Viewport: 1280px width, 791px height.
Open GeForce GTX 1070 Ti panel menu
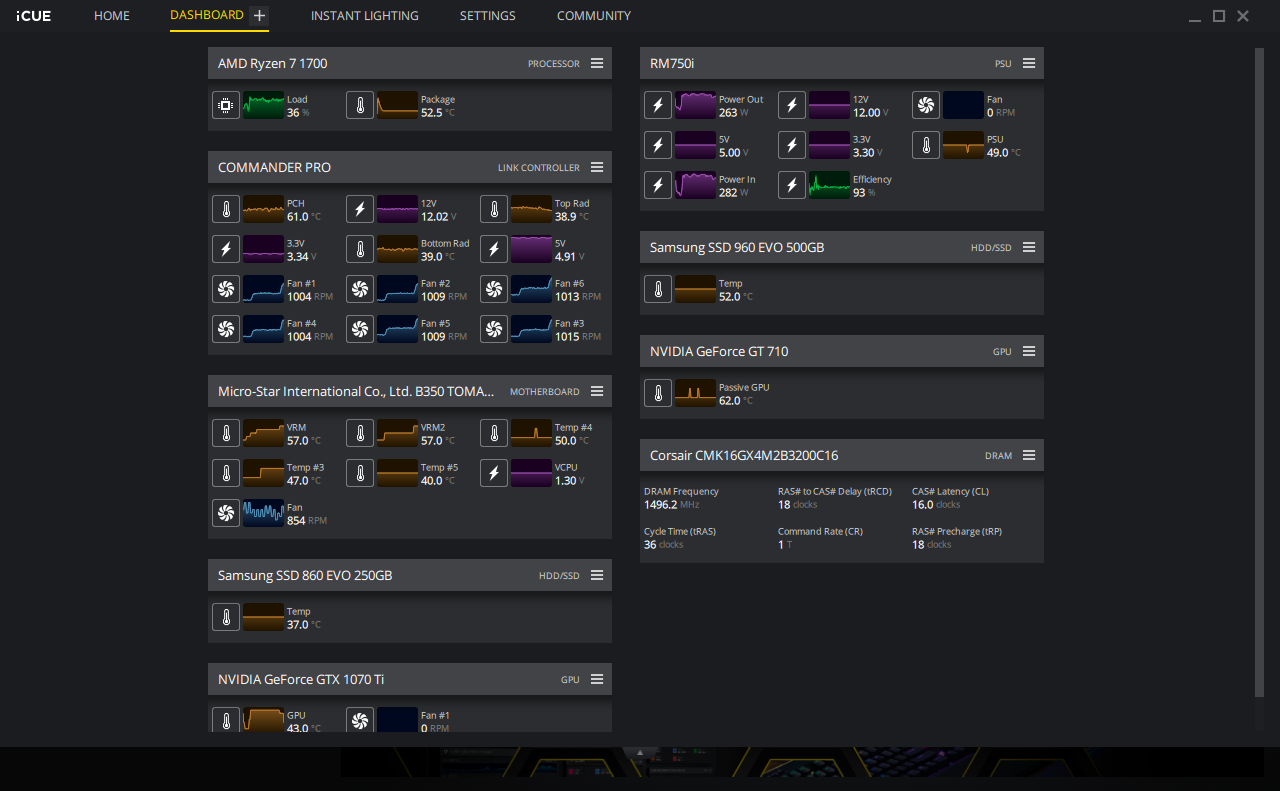pos(597,679)
